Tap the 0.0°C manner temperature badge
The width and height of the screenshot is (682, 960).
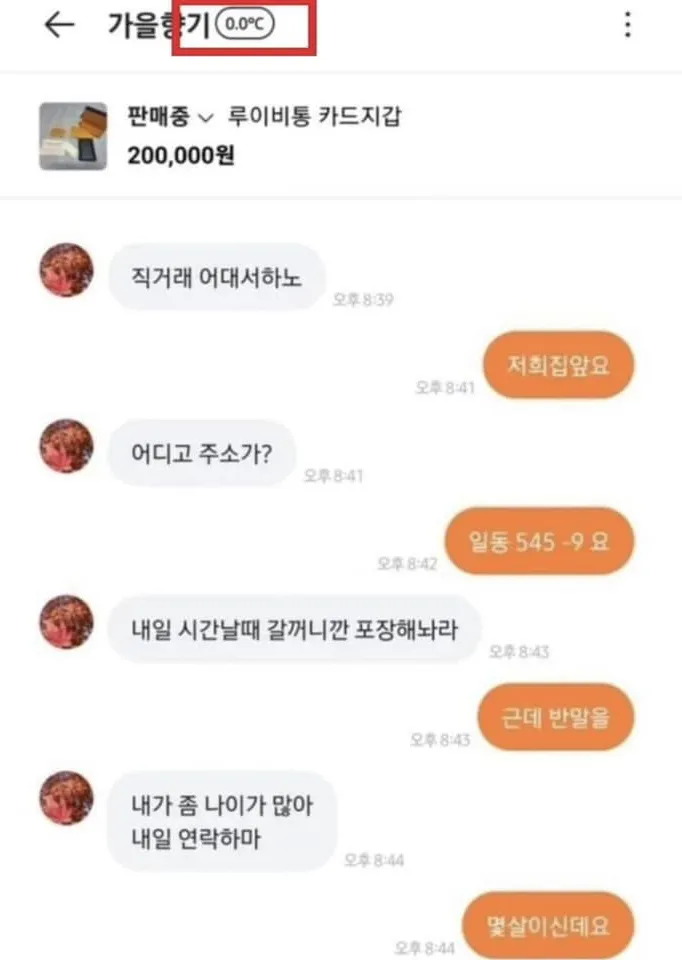(245, 24)
